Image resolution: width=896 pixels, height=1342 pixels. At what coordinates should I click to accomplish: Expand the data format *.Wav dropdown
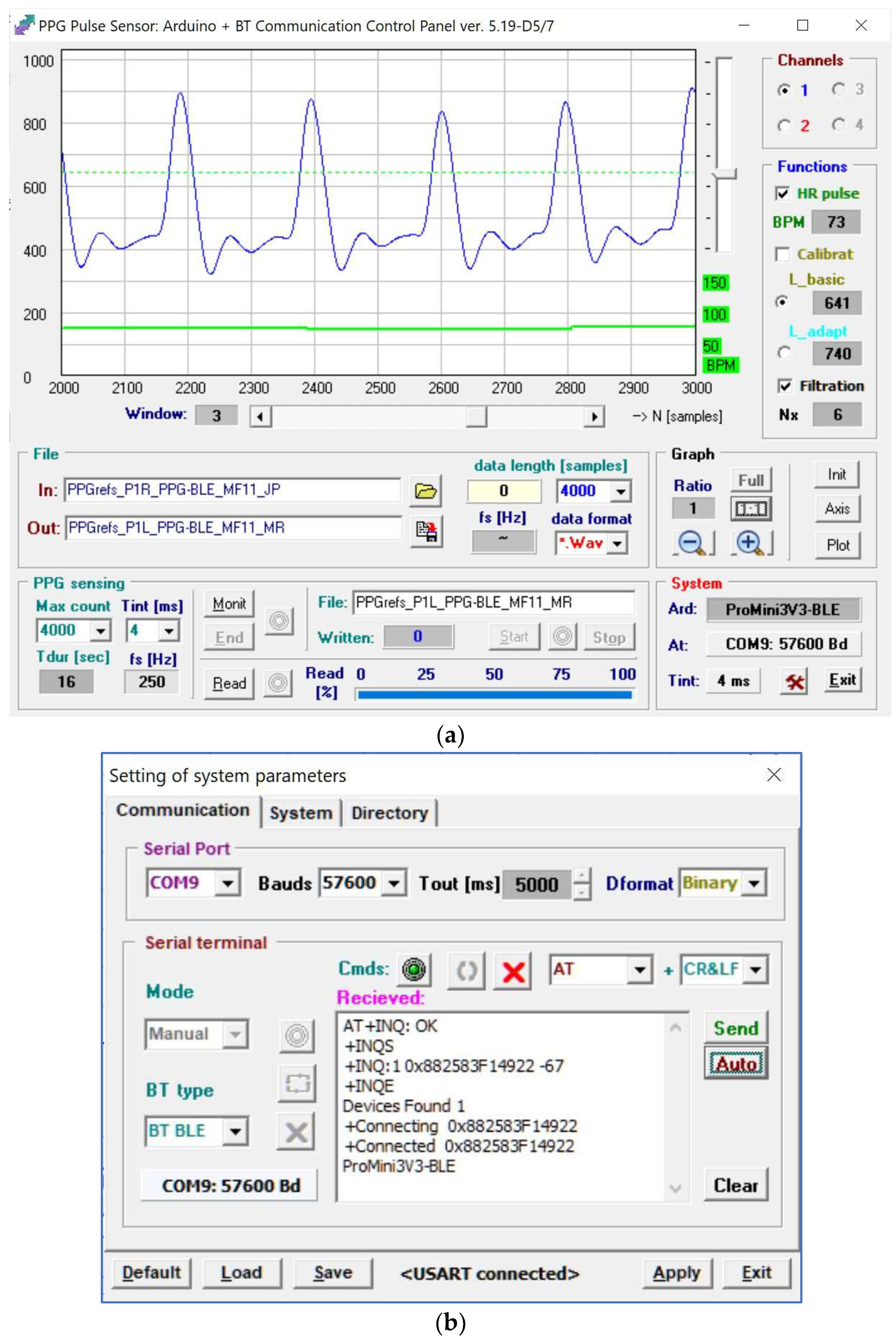(x=618, y=543)
